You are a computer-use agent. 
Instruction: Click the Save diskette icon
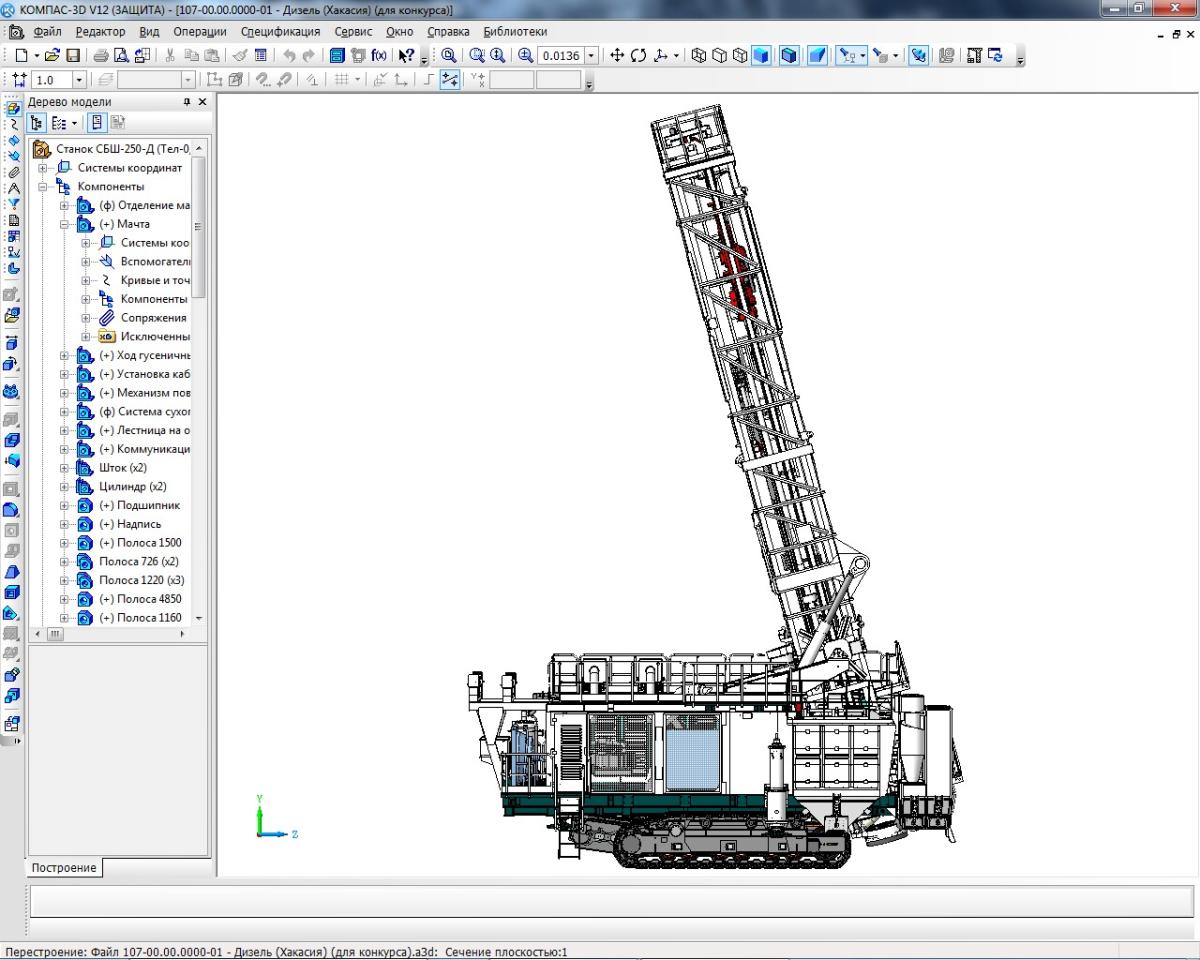click(73, 56)
